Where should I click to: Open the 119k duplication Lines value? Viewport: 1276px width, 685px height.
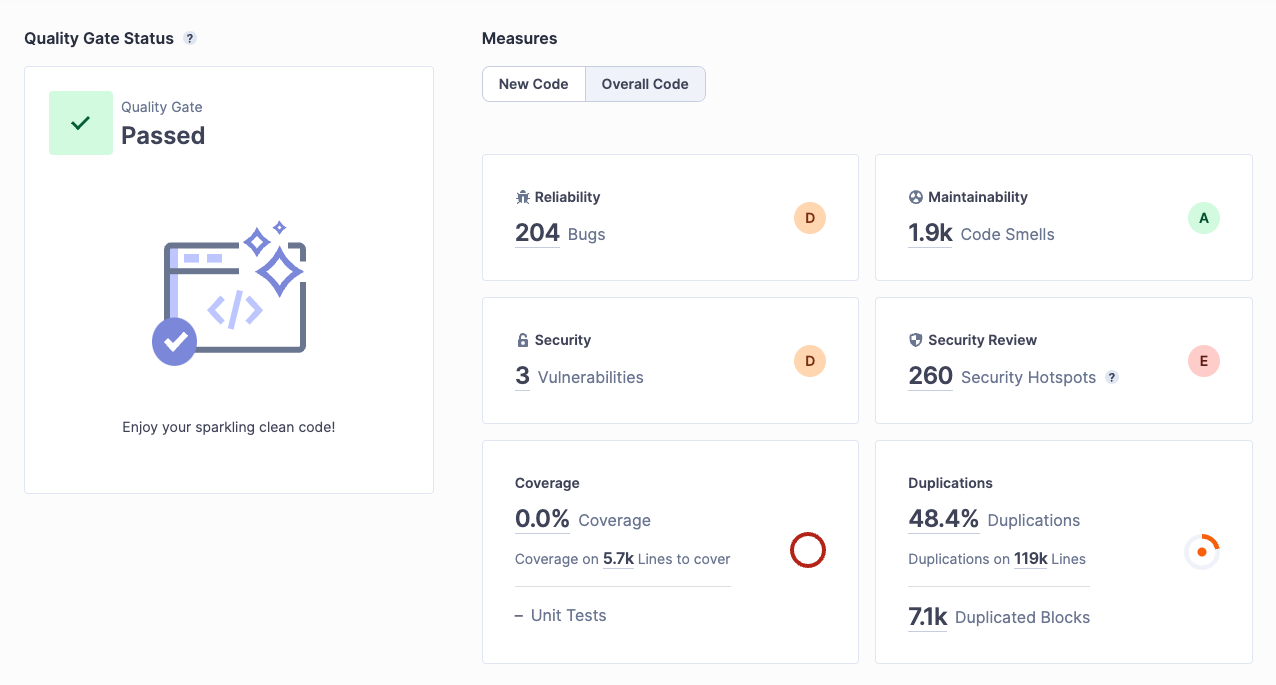(x=1031, y=559)
